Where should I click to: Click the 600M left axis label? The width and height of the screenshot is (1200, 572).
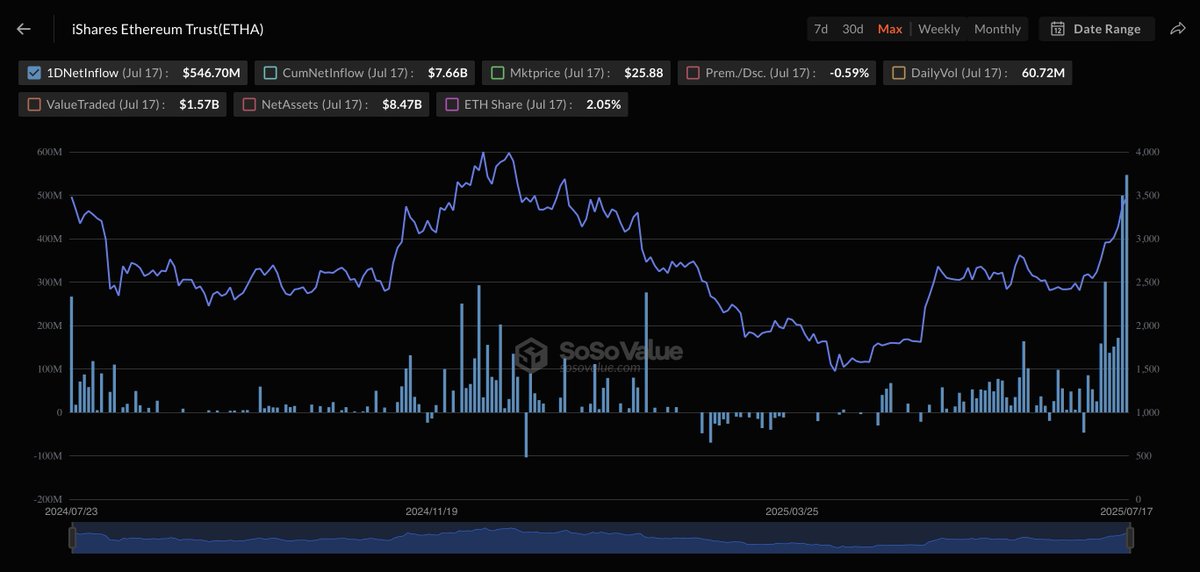[51, 152]
